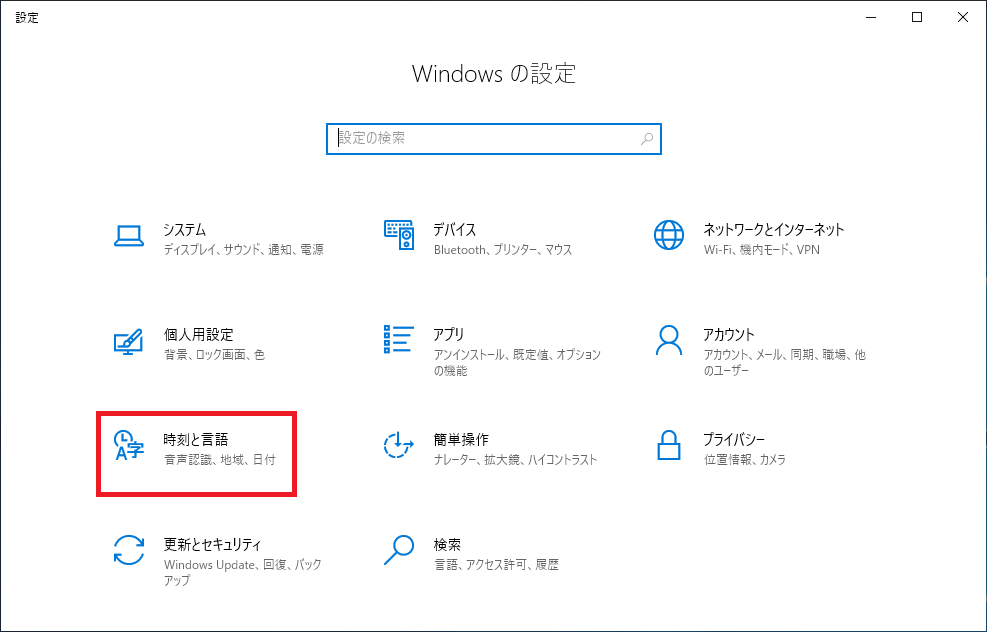Click the text 音声認識、地域、日付
Screen dimensions: 987x632
(x=220, y=460)
